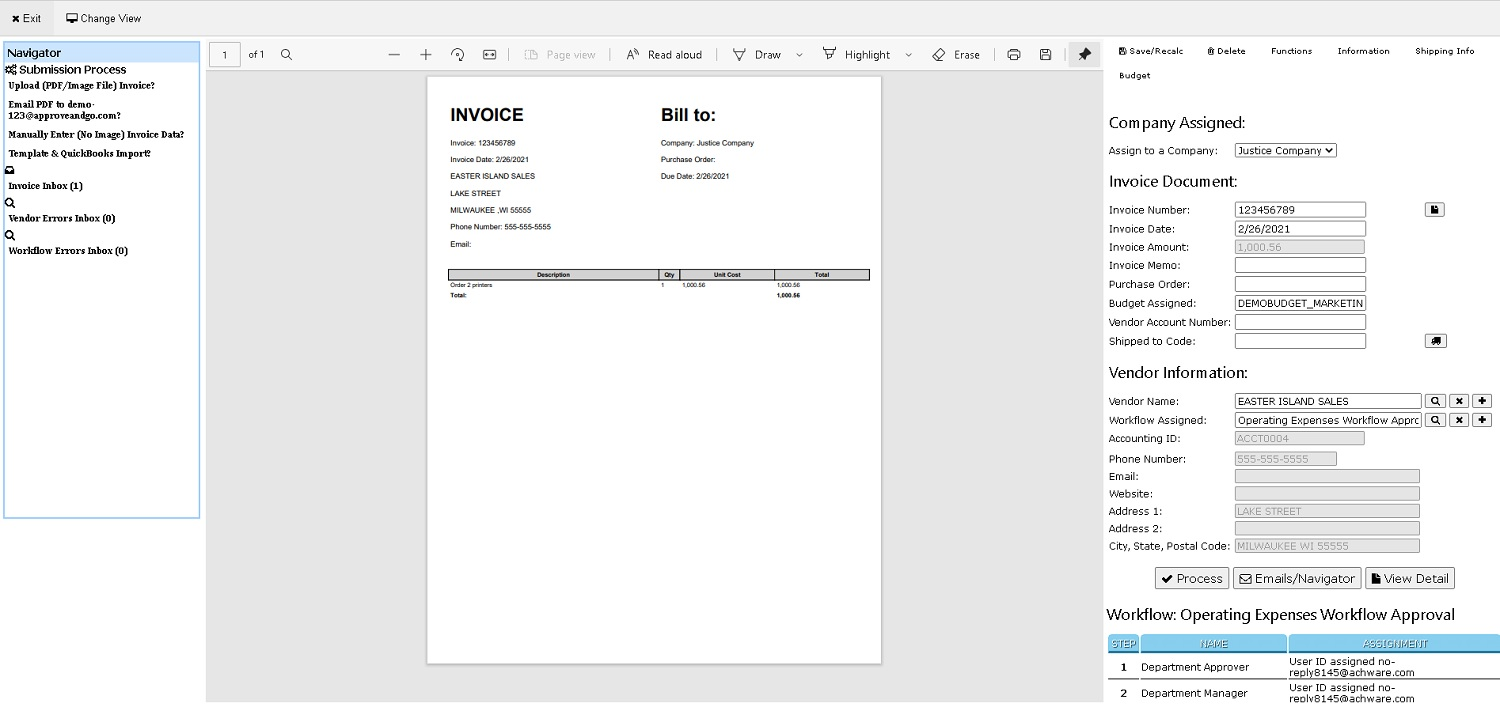Click the magnifier icon above Vendor Errors Inbox

(x=10, y=203)
